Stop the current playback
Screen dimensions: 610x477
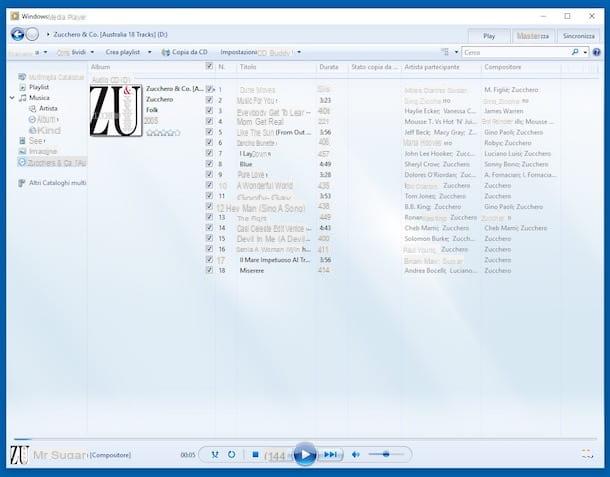[x=255, y=454]
